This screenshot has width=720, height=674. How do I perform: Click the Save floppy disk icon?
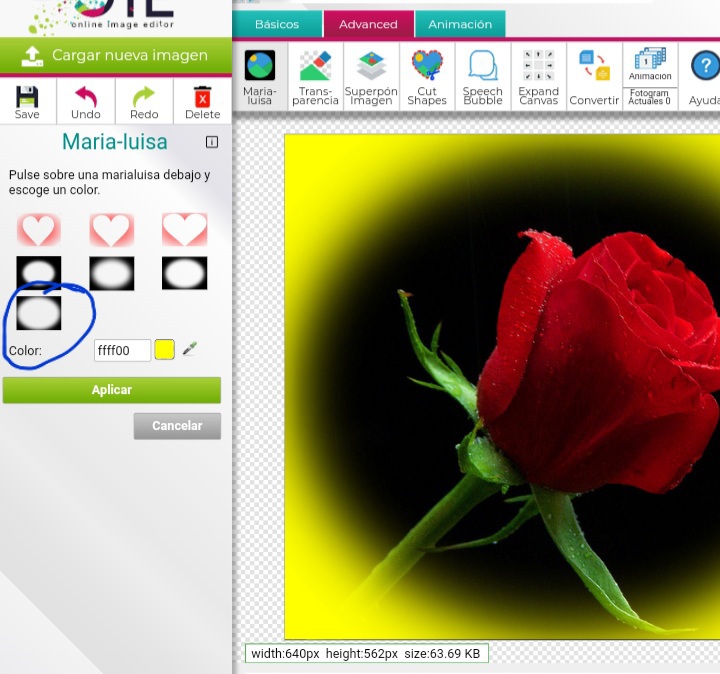pos(28,98)
